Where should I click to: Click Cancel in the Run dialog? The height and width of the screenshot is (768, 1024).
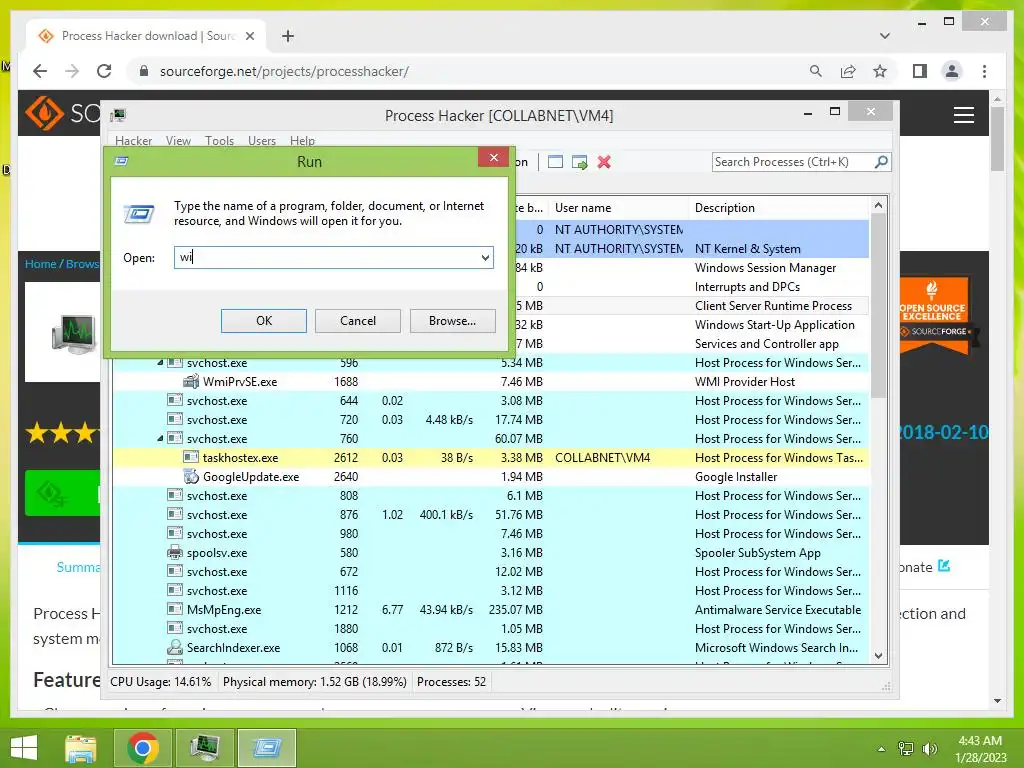coord(358,321)
